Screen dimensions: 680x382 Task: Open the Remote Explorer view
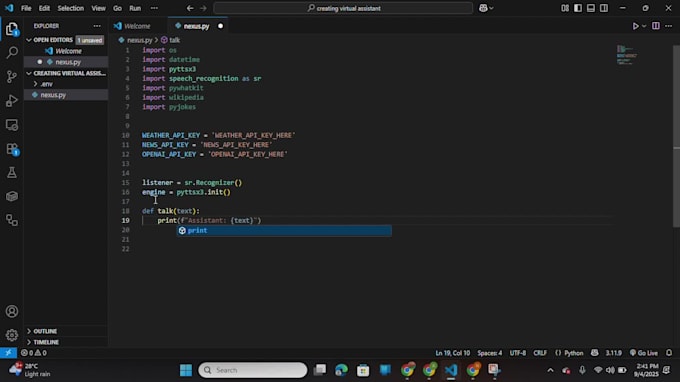[x=12, y=125]
